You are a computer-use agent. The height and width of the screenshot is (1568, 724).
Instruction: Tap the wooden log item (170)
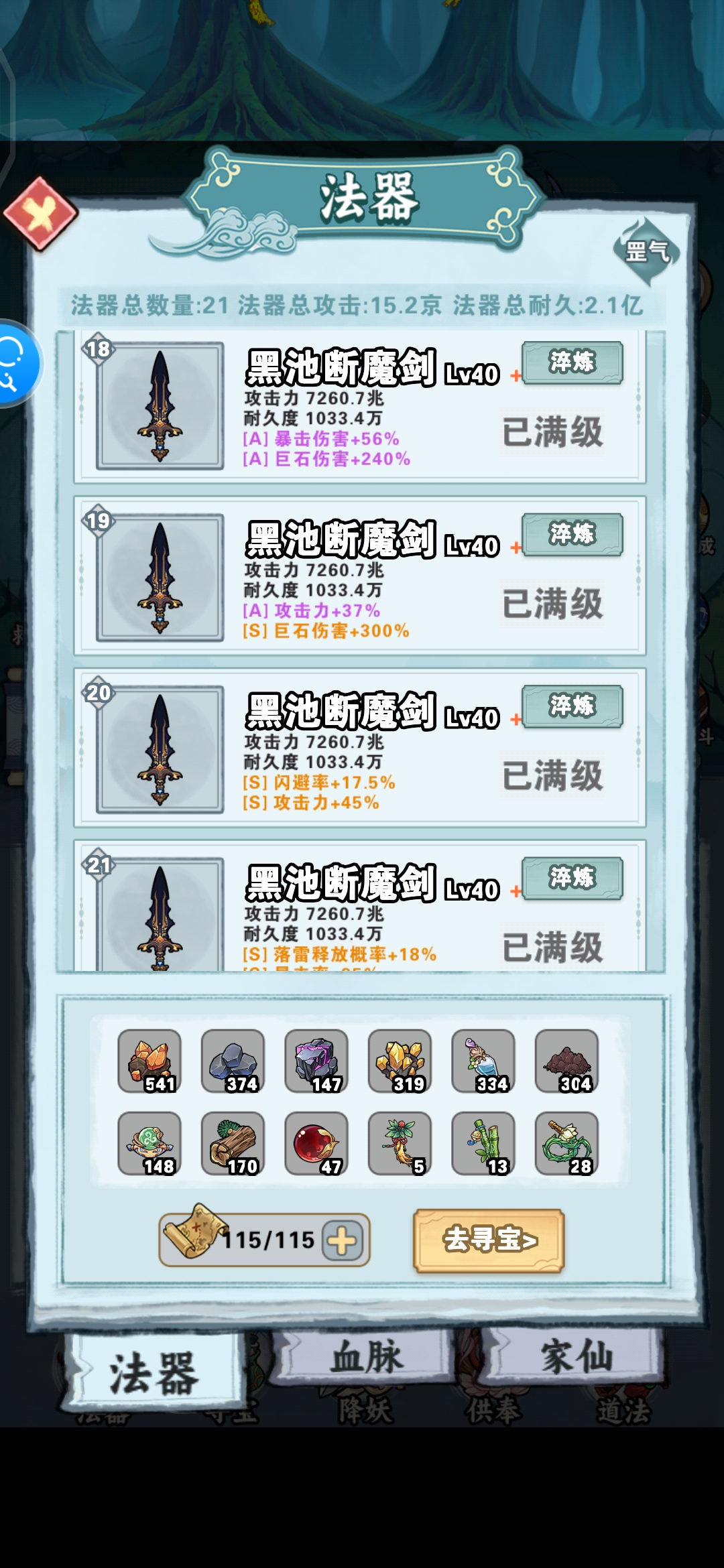(233, 1143)
